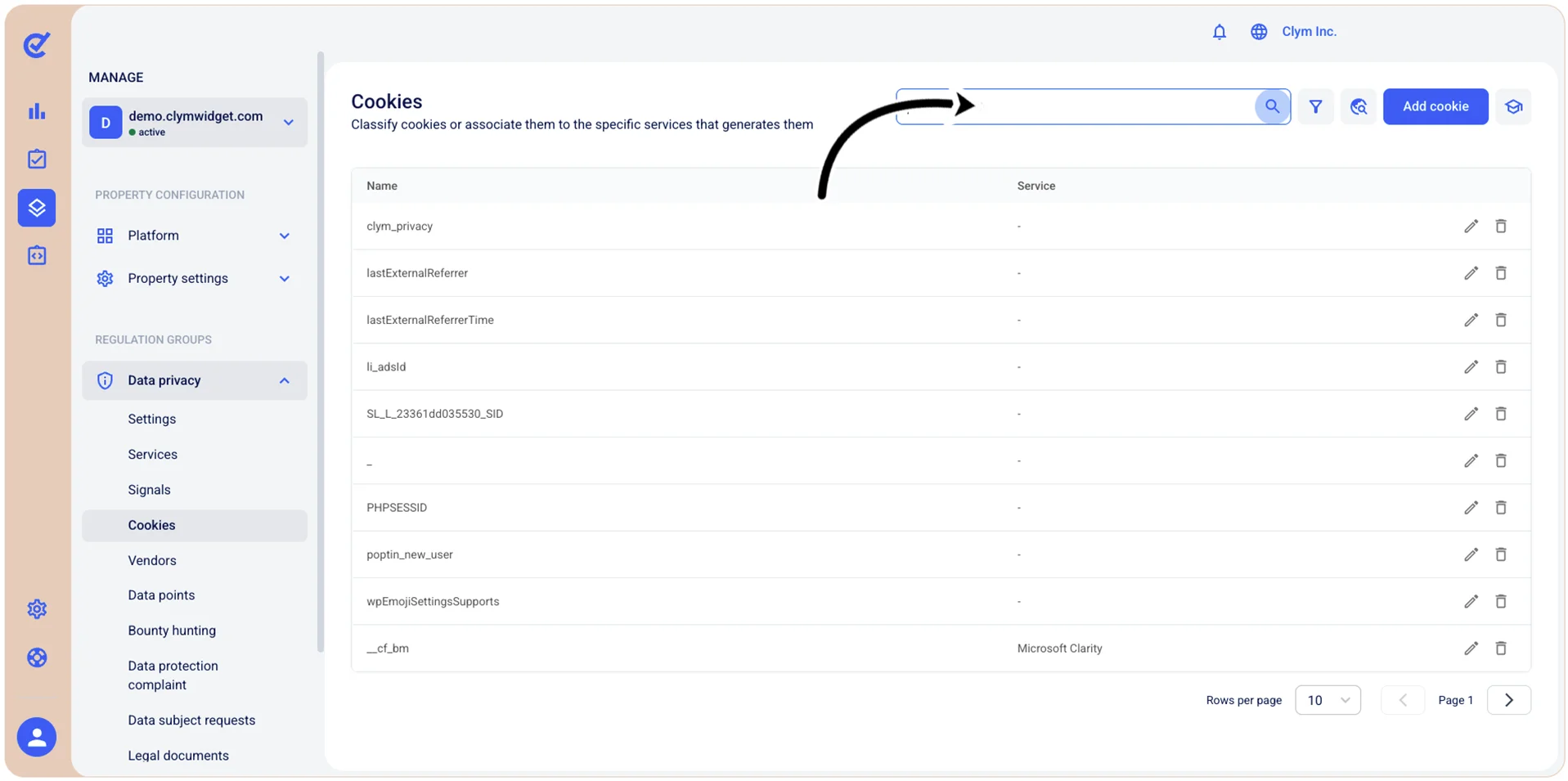
Task: Open Data subject requests menu item
Action: point(191,720)
